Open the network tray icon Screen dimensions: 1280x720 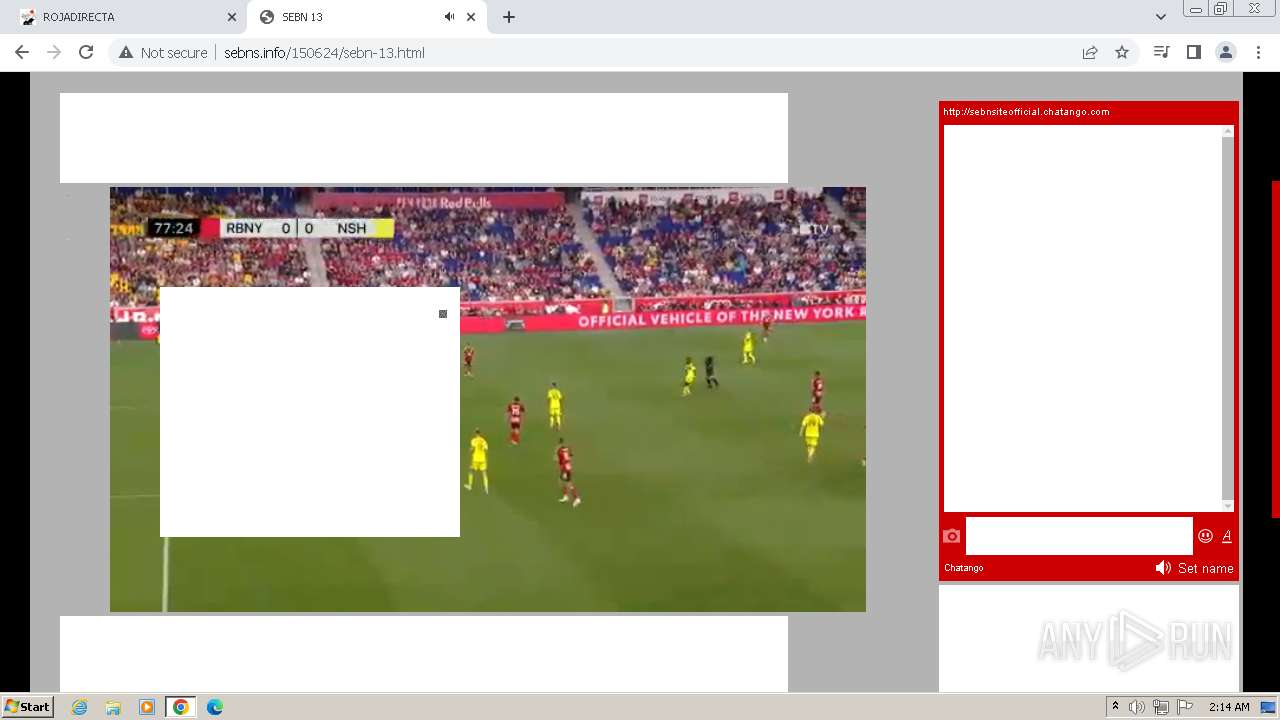pyautogui.click(x=1161, y=707)
